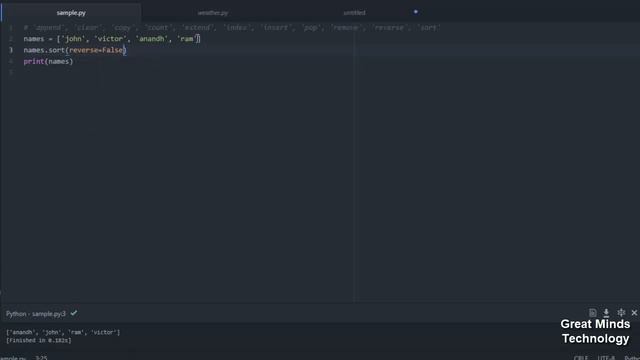
Task: Click 'names.sort' on line 3
Action: click(x=44, y=50)
